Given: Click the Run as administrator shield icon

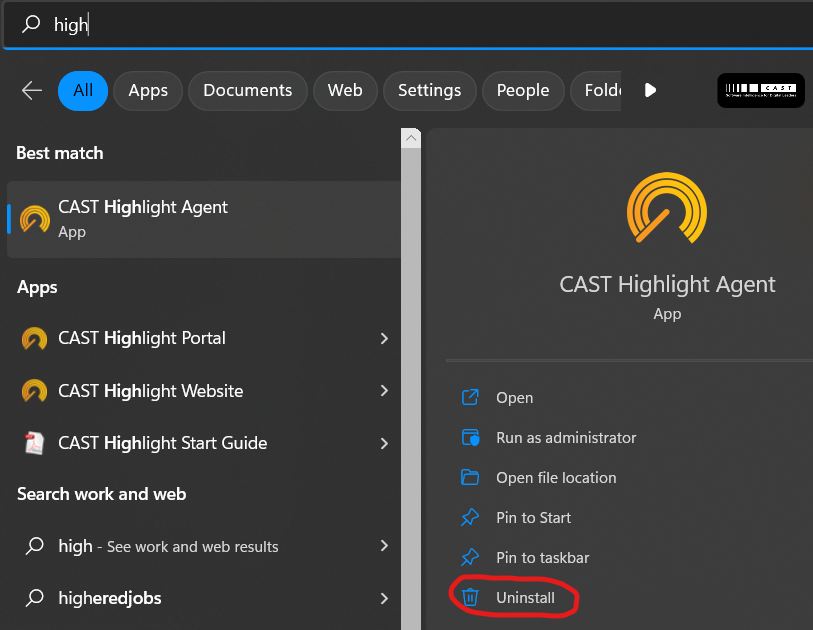Looking at the screenshot, I should coord(470,438).
